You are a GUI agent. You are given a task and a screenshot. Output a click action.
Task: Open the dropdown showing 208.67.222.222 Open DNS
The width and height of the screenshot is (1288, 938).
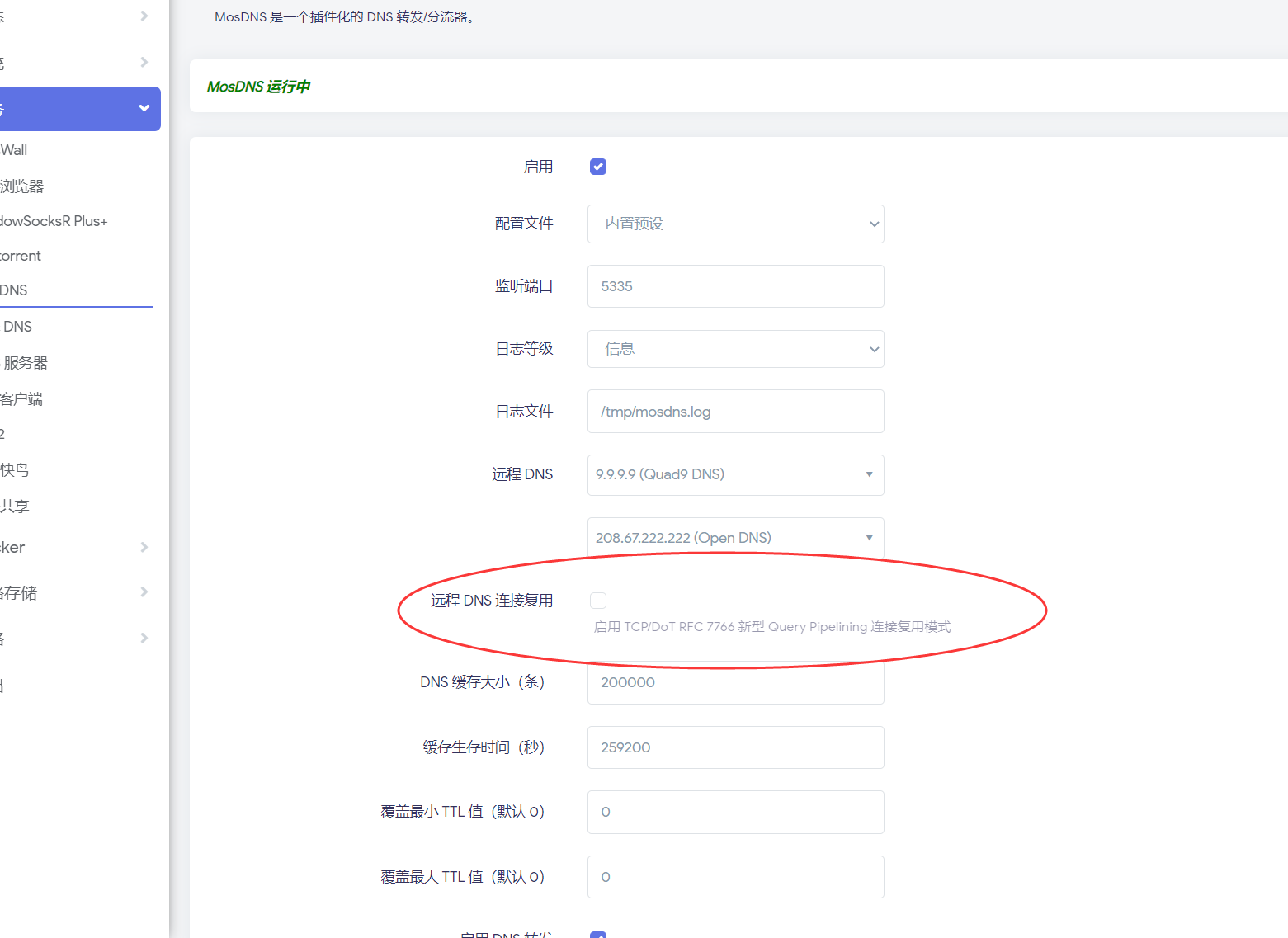(735, 537)
